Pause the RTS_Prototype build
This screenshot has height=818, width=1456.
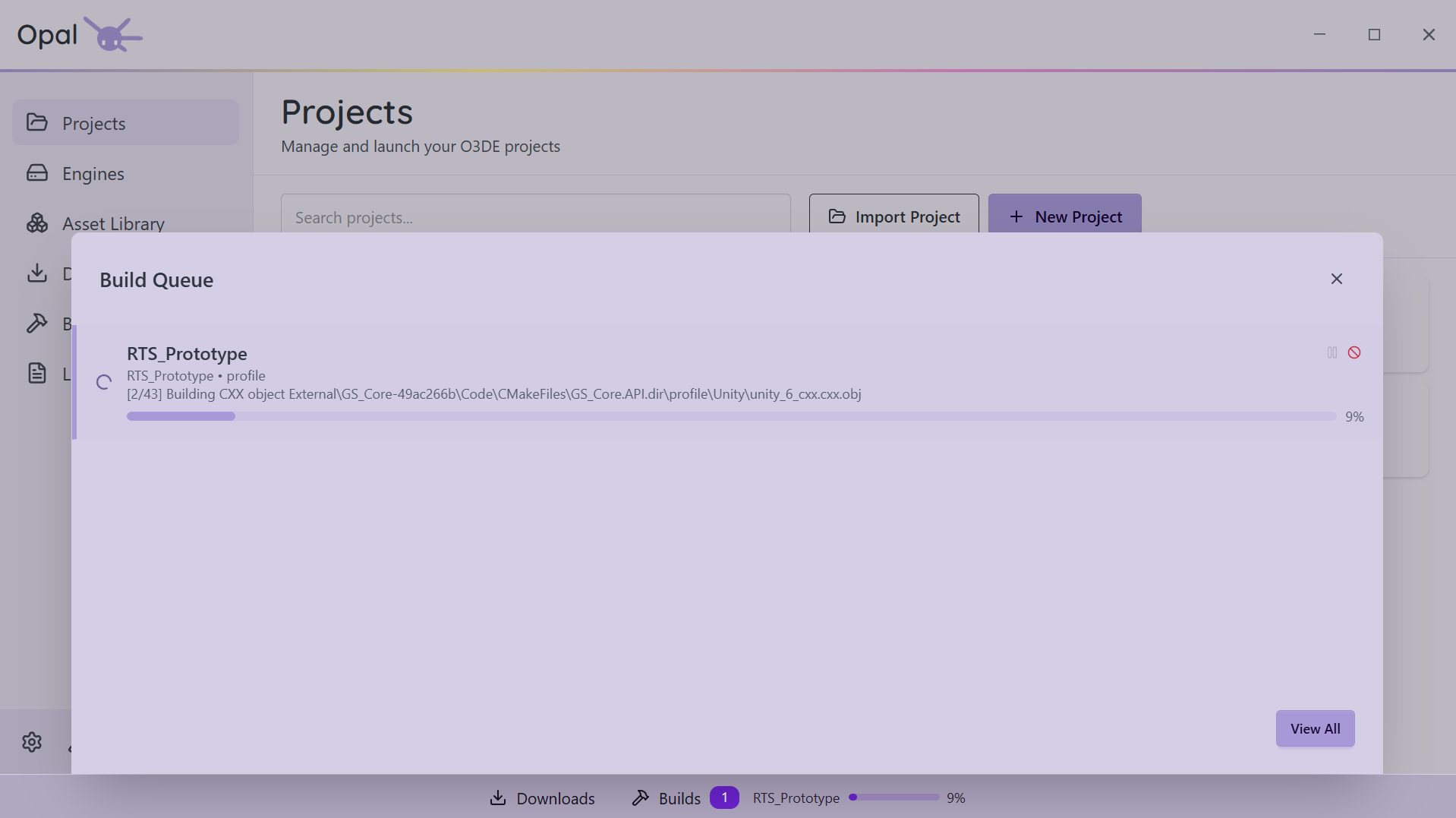1332,352
